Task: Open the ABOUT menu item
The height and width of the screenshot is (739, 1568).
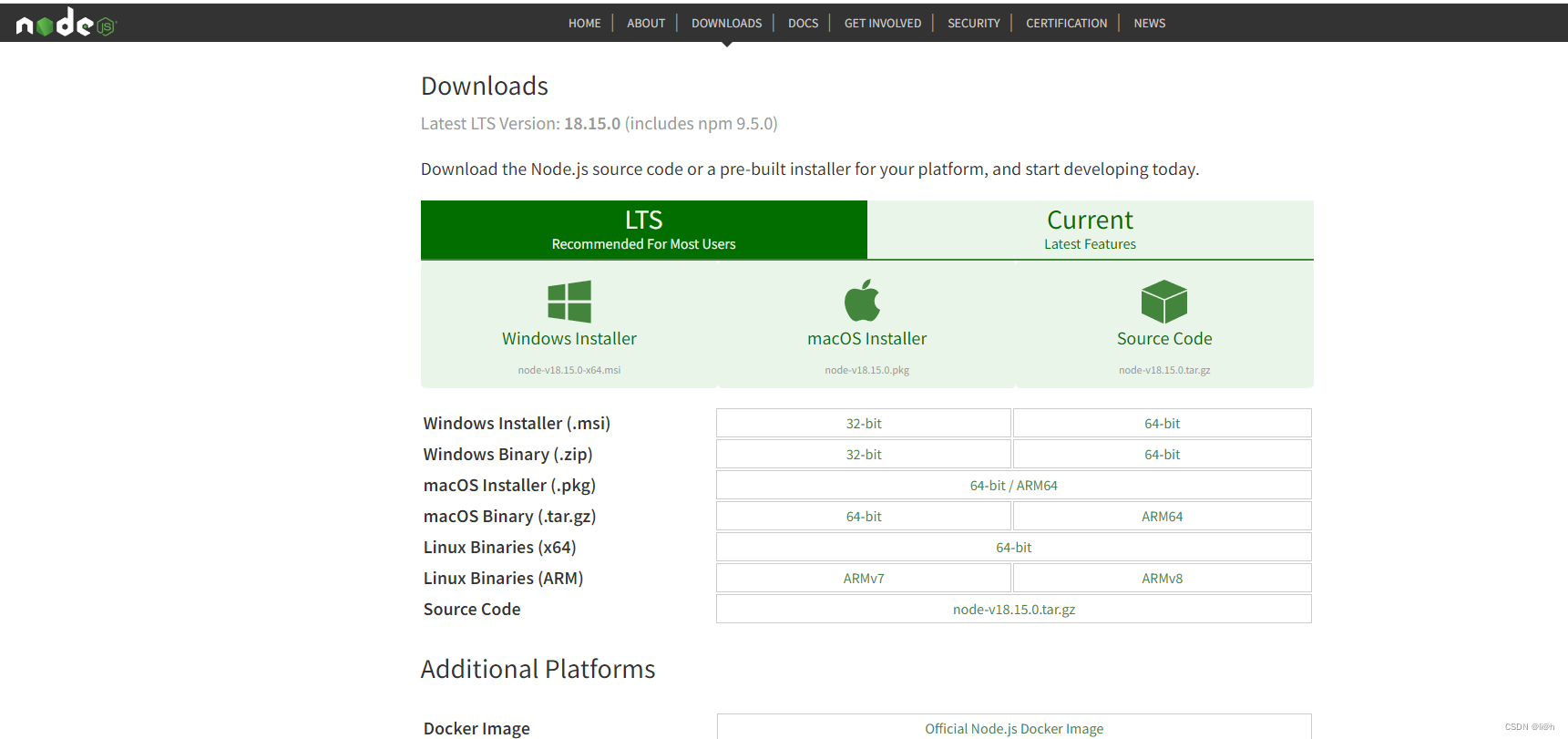Action: tap(646, 23)
